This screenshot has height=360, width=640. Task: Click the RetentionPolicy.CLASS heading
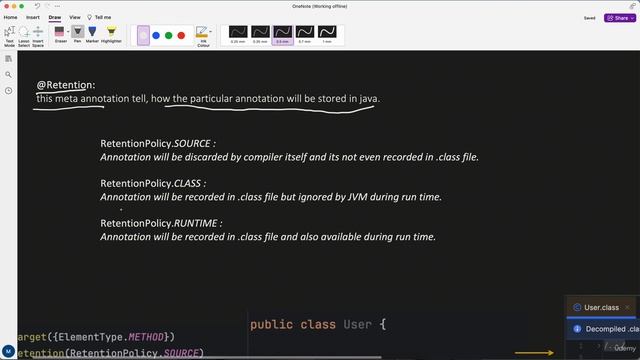tap(153, 183)
